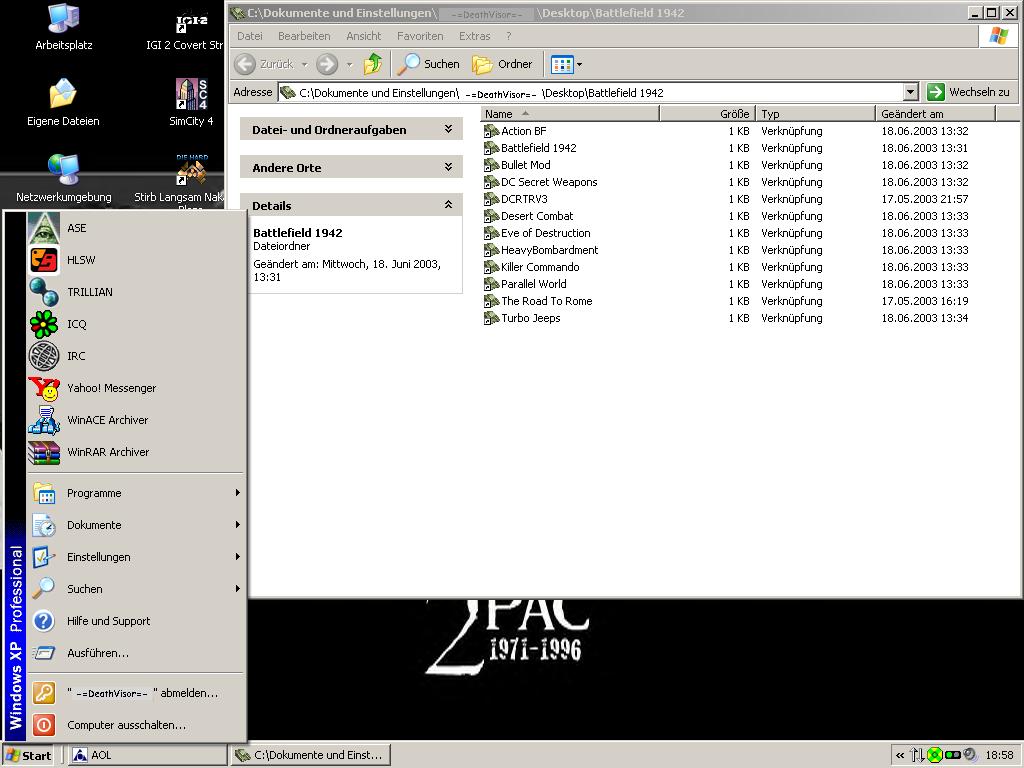Open the ? help menu

pos(509,36)
